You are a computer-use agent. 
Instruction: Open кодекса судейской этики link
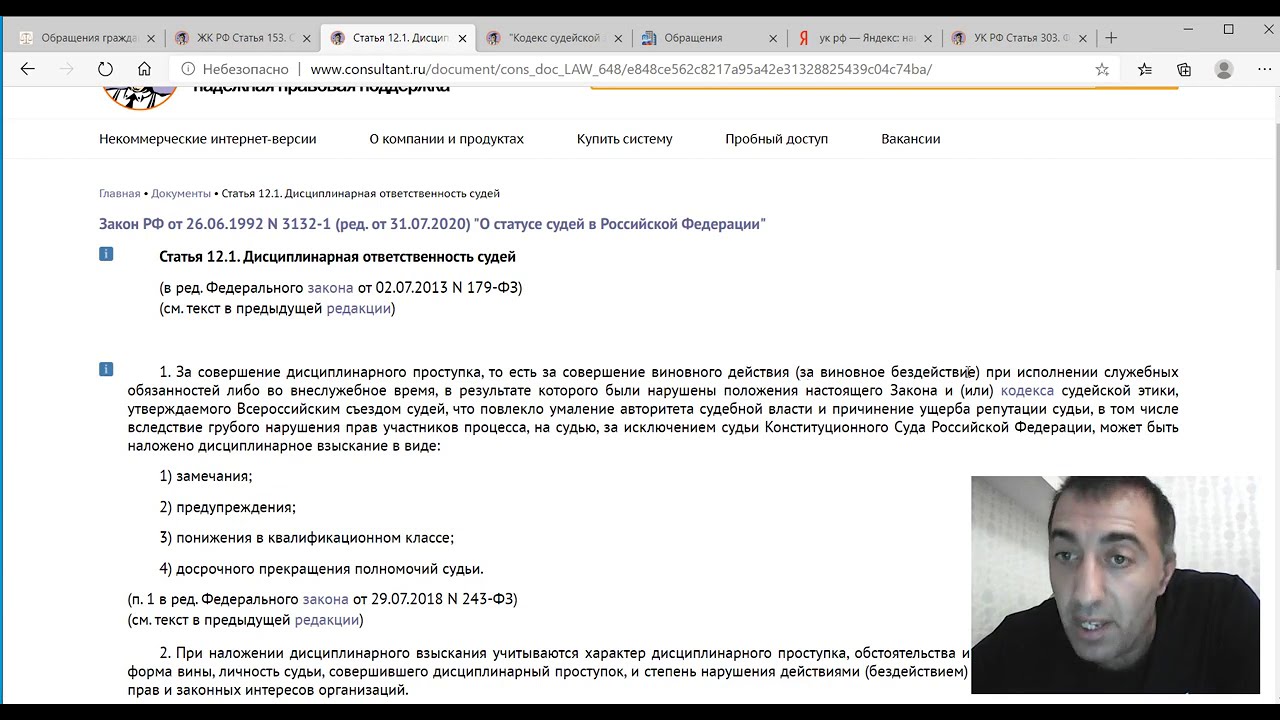[x=1027, y=390]
